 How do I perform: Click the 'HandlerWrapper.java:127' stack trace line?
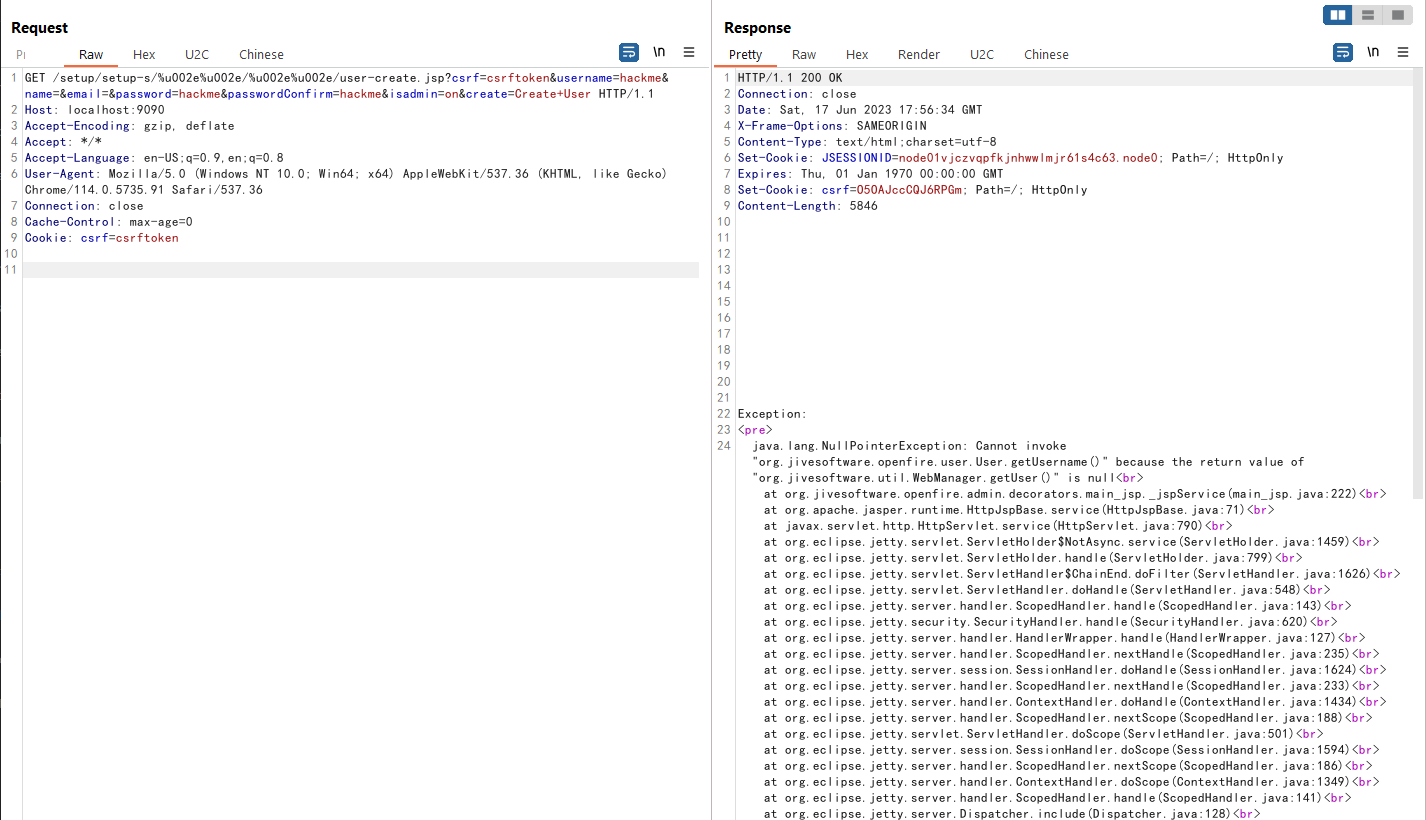point(1064,638)
